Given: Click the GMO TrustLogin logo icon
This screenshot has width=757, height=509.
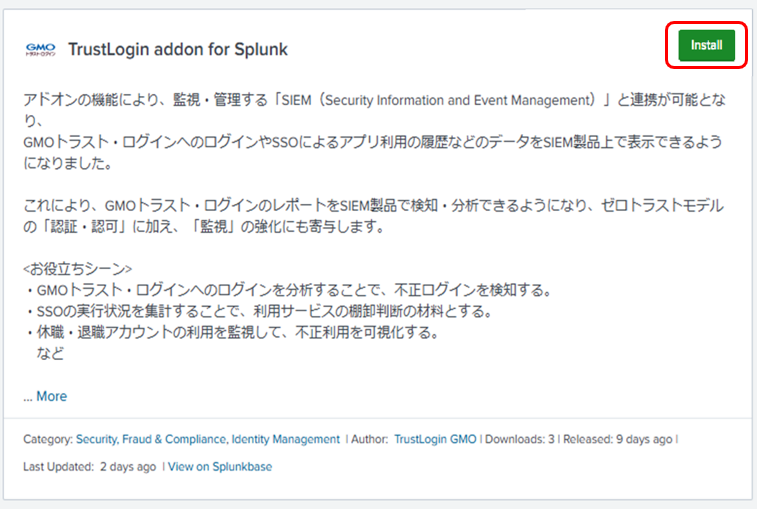Looking at the screenshot, I should (x=41, y=49).
